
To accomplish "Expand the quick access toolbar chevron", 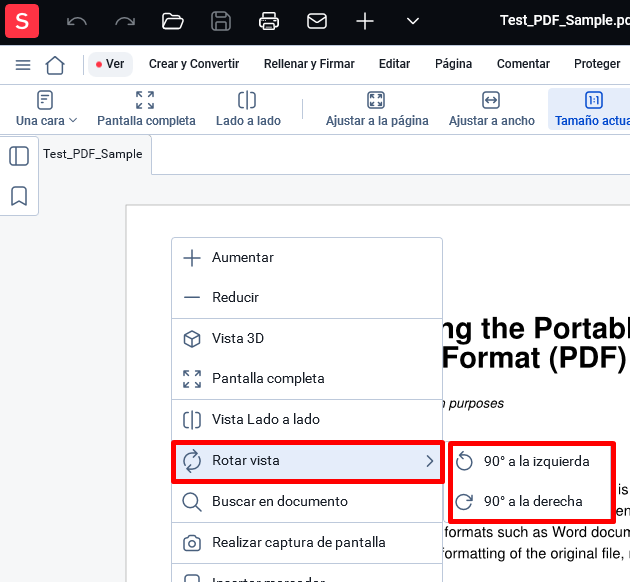I will point(413,21).
